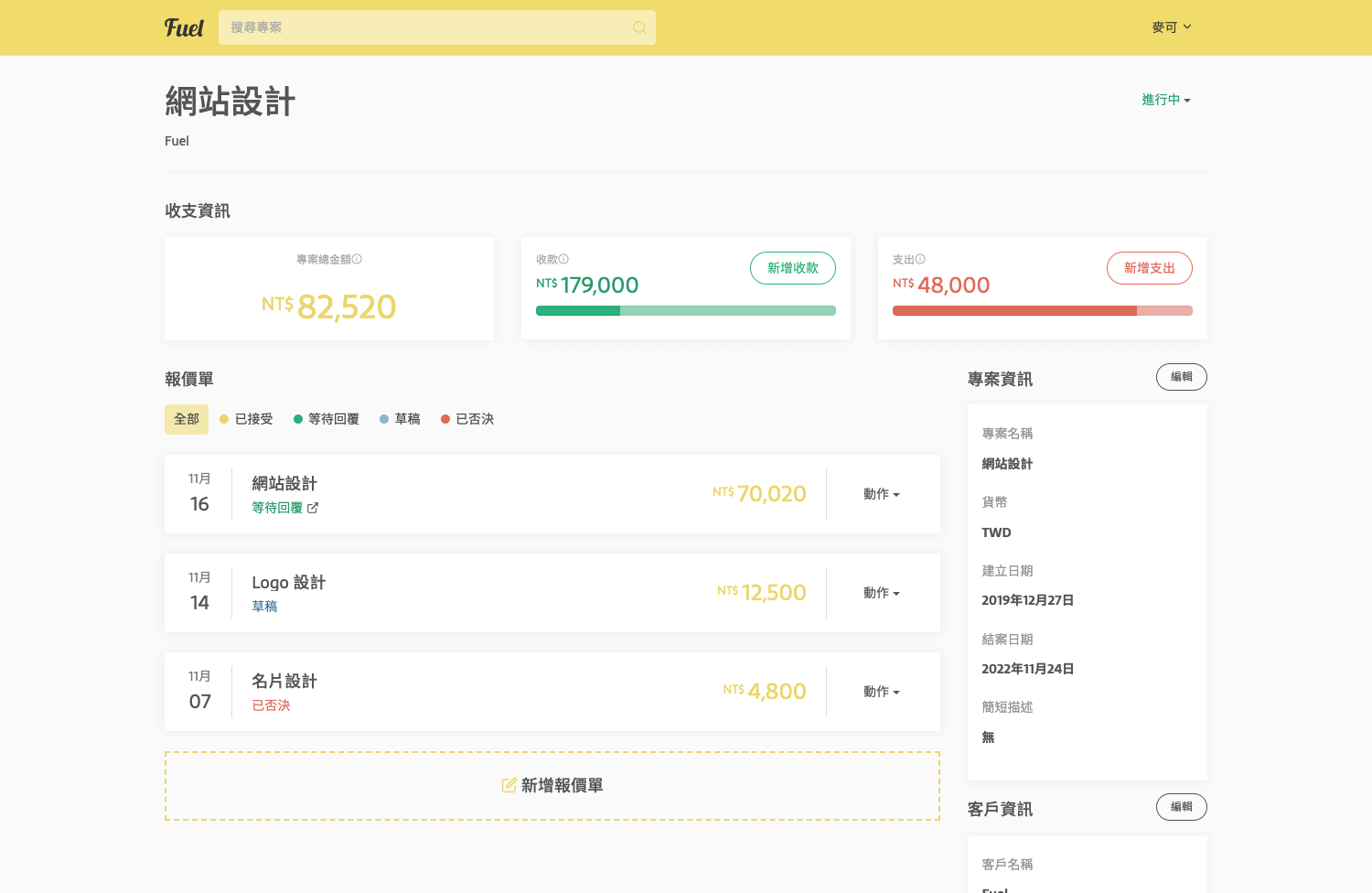
Task: Click the 11月 14 date block
Action: point(199,592)
